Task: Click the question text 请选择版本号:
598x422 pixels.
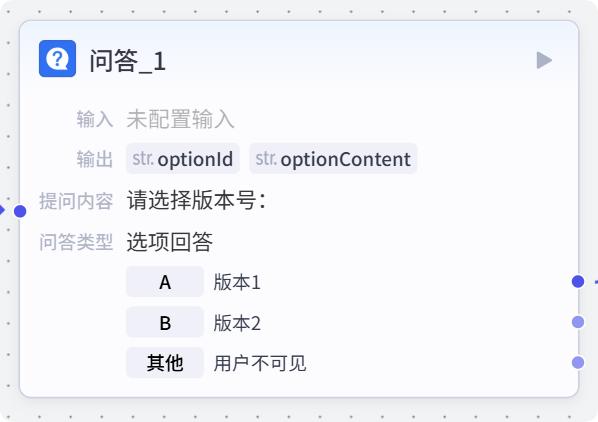Action: [196, 200]
